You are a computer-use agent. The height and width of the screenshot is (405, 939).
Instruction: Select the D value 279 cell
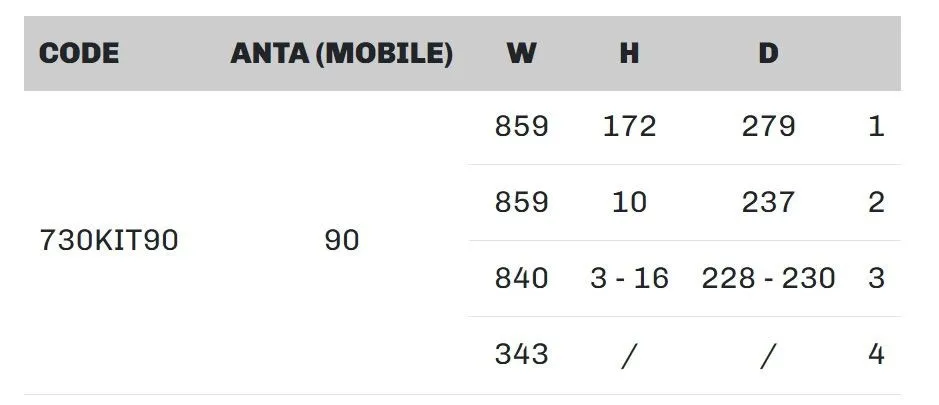tap(768, 127)
